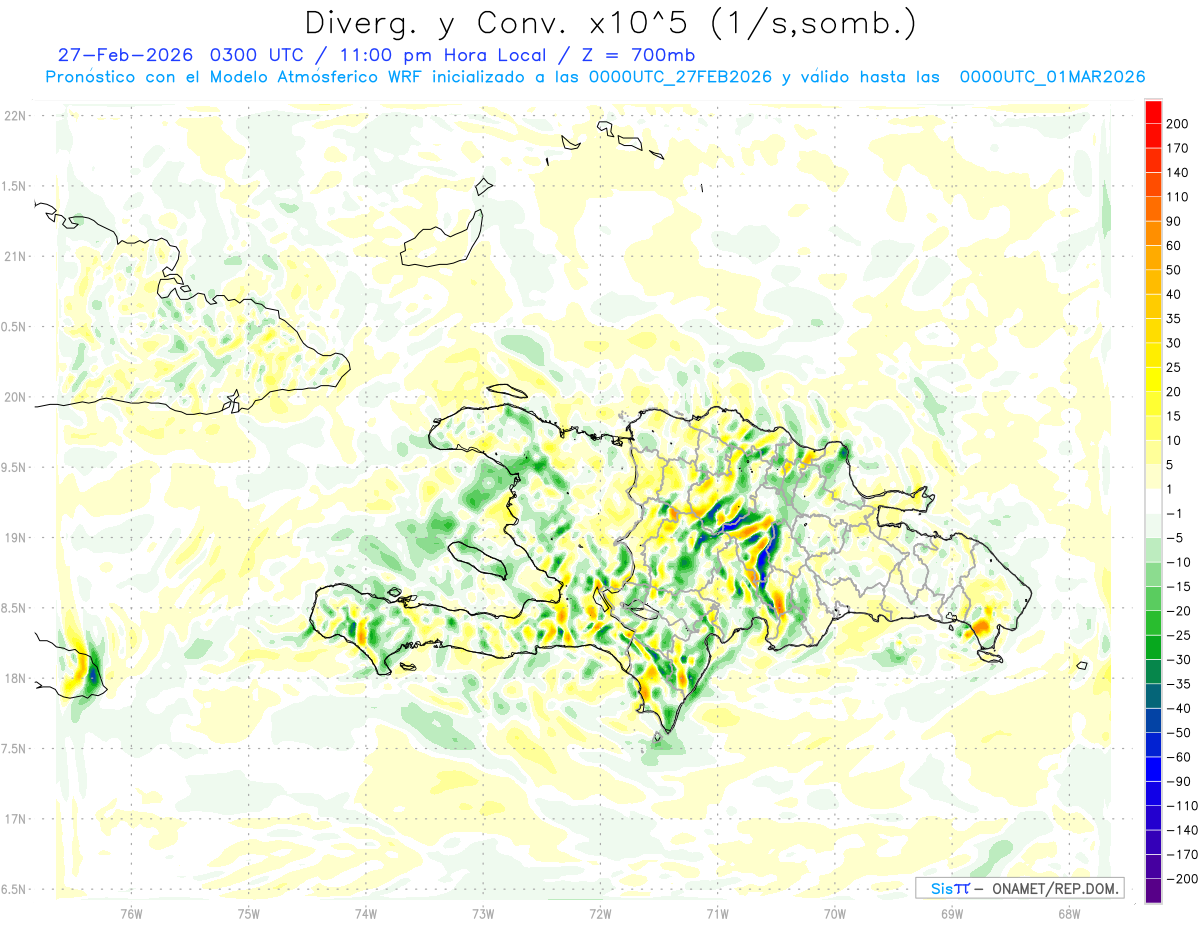This screenshot has width=1200, height=927.
Task: Click the 8.5N latitude label
Action: point(15,608)
